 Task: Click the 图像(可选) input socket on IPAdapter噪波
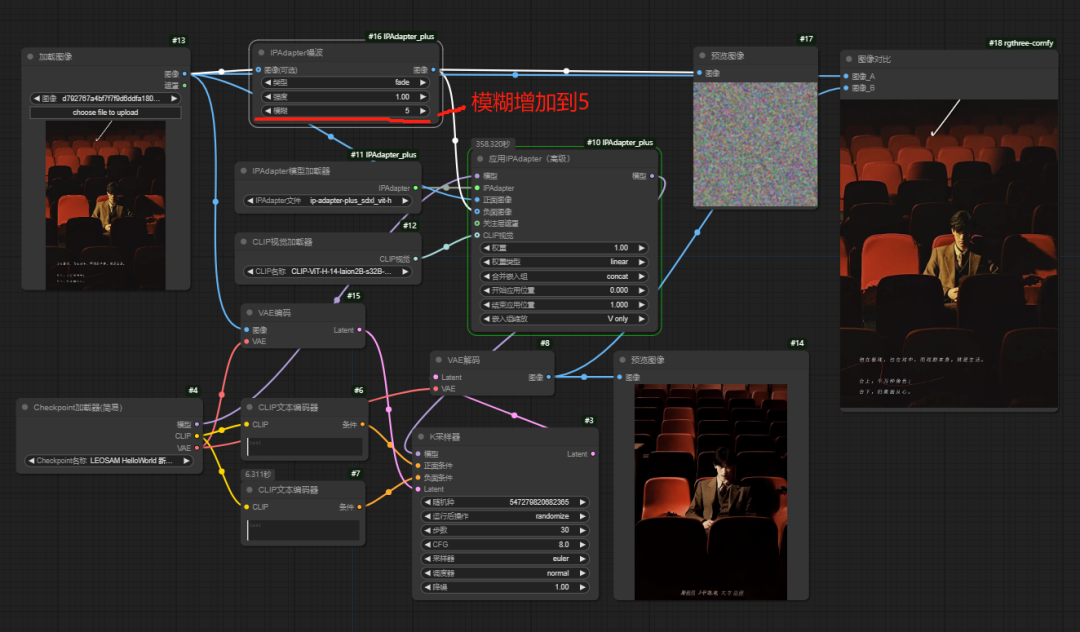point(258,70)
